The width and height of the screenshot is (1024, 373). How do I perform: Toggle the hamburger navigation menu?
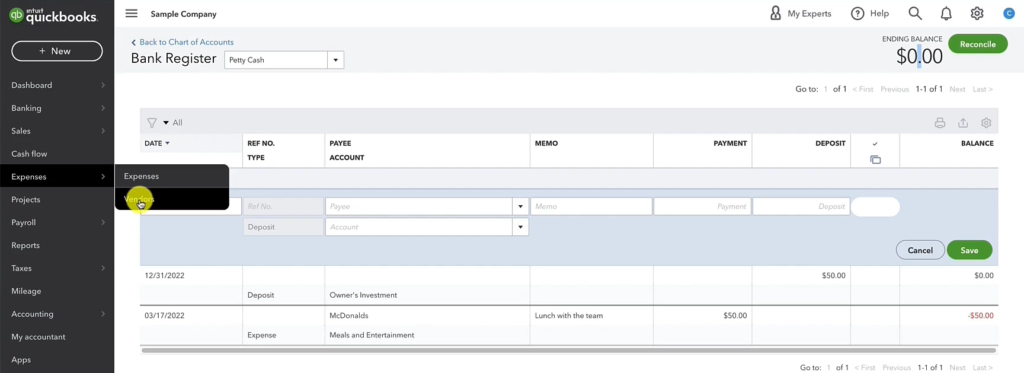(131, 14)
